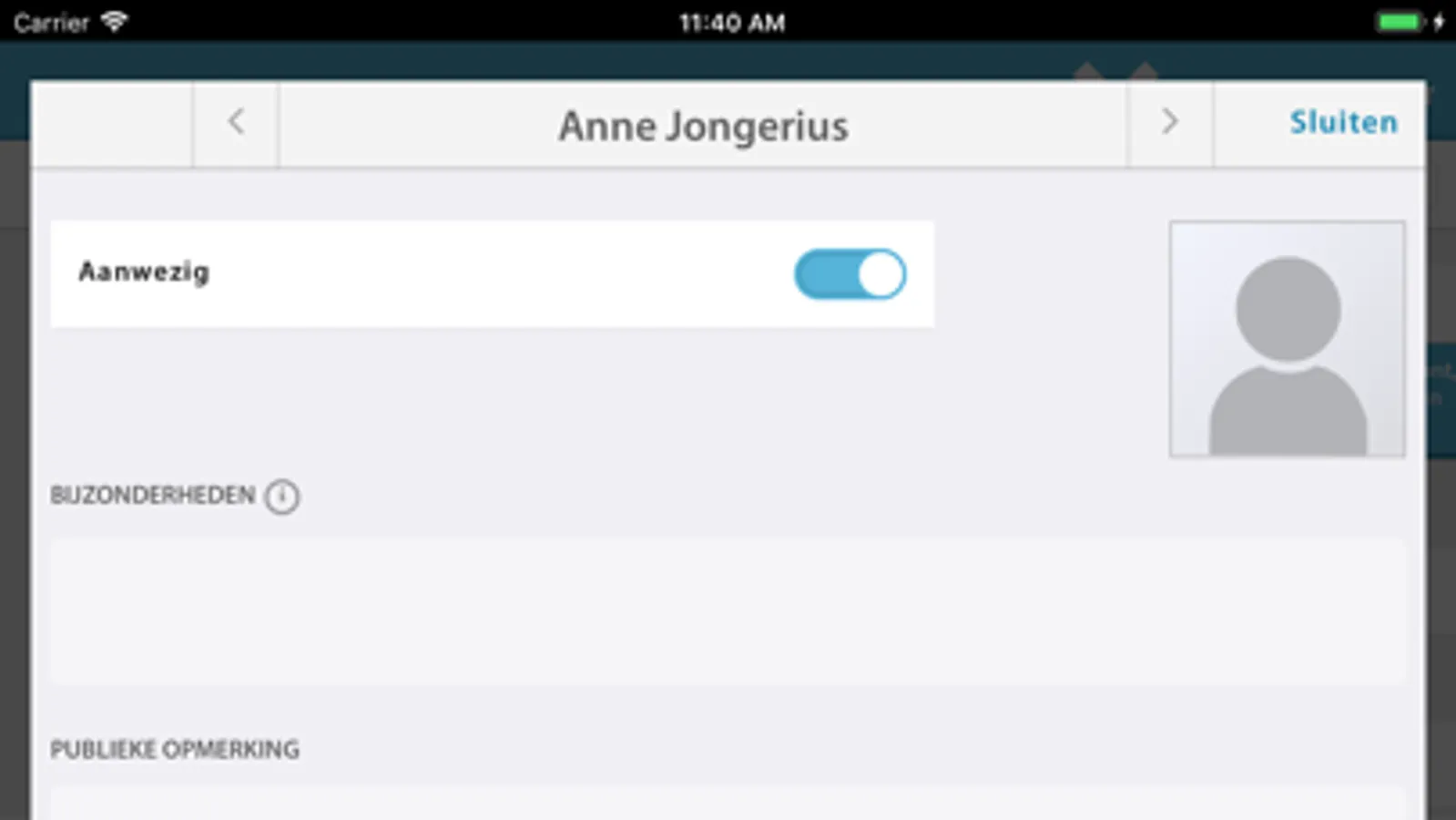The width and height of the screenshot is (1456, 820).
Task: Focus the Bijzonderheden text area
Action: pyautogui.click(x=728, y=610)
